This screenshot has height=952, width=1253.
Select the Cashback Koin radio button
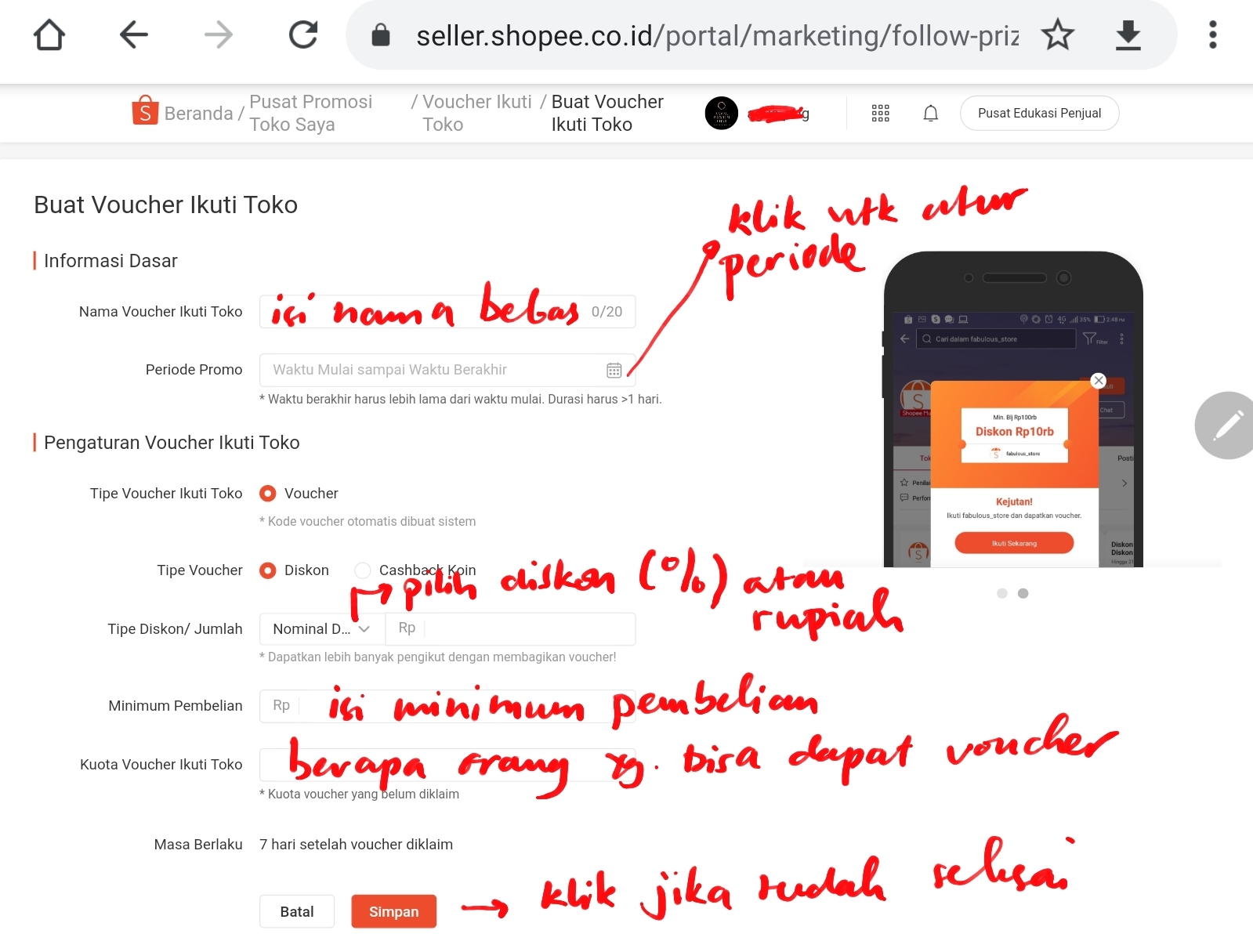pos(362,570)
